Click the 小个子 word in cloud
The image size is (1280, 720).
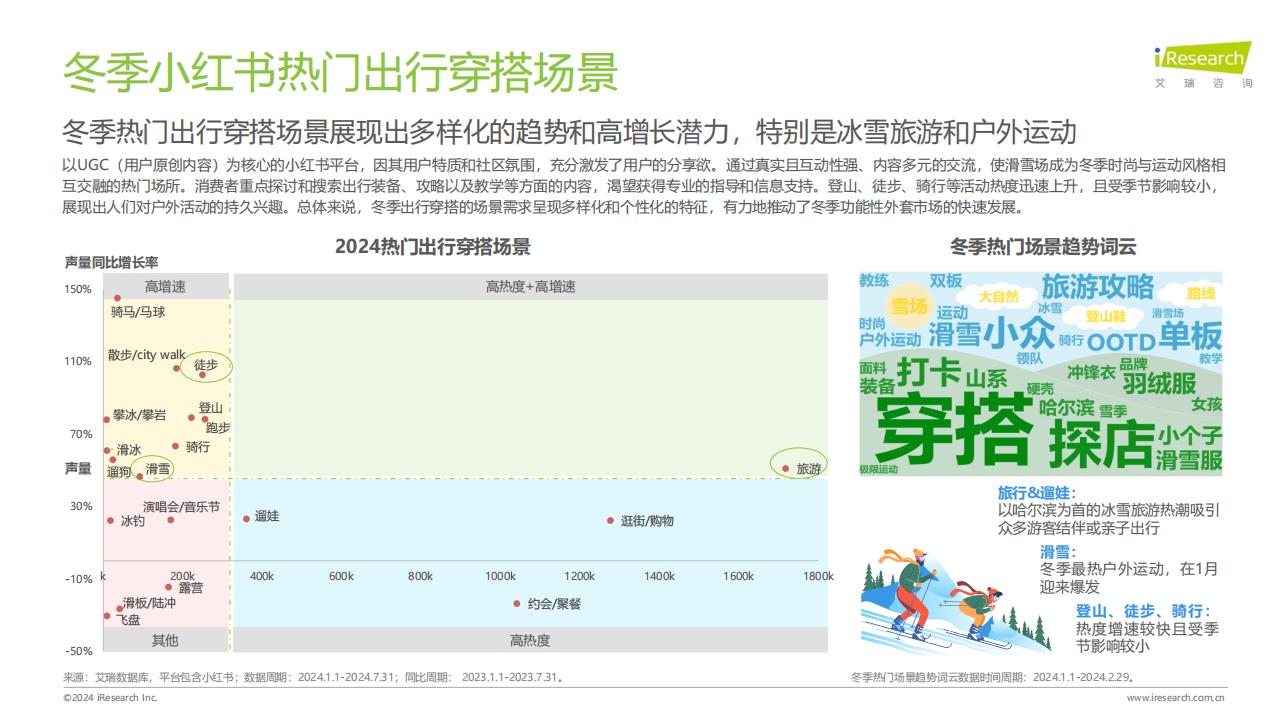coord(1190,435)
